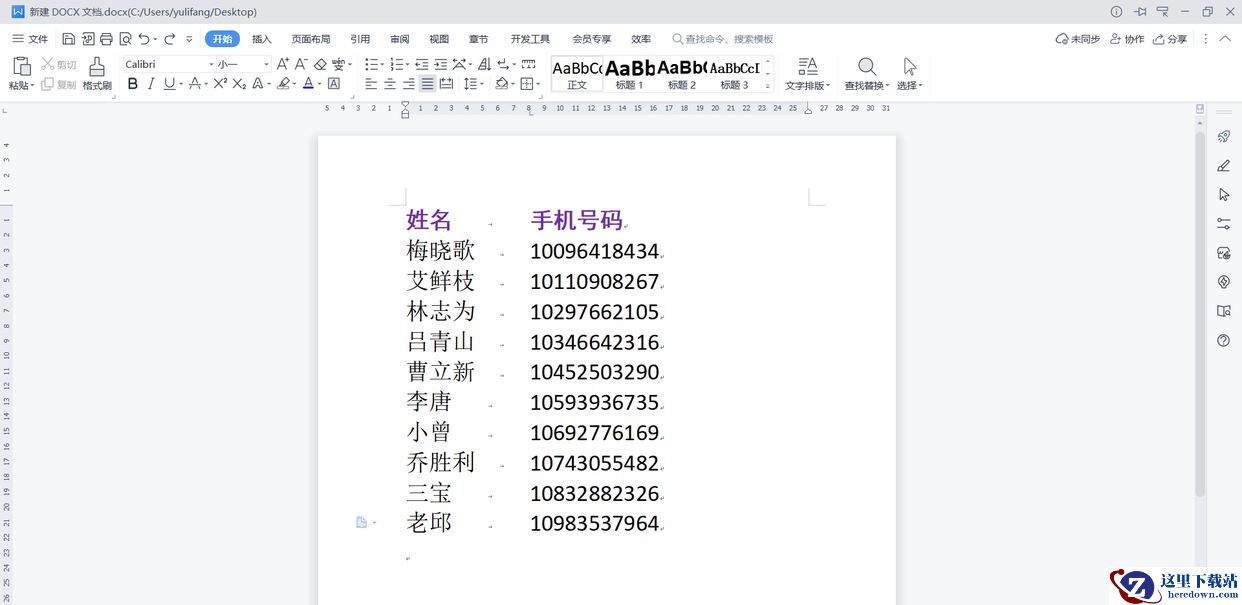This screenshot has height=605, width=1242.
Task: Click the search commands box (查找命令)
Action: pos(728,39)
